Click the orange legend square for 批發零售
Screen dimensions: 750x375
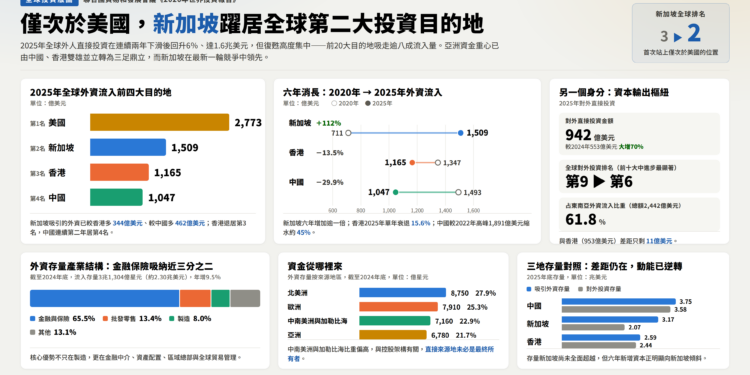(105, 319)
